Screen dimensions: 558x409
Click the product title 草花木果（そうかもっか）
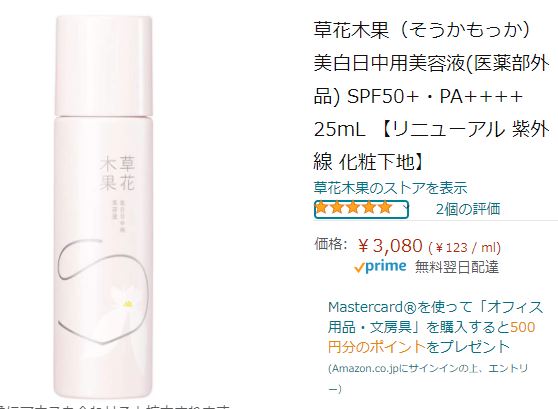point(422,30)
